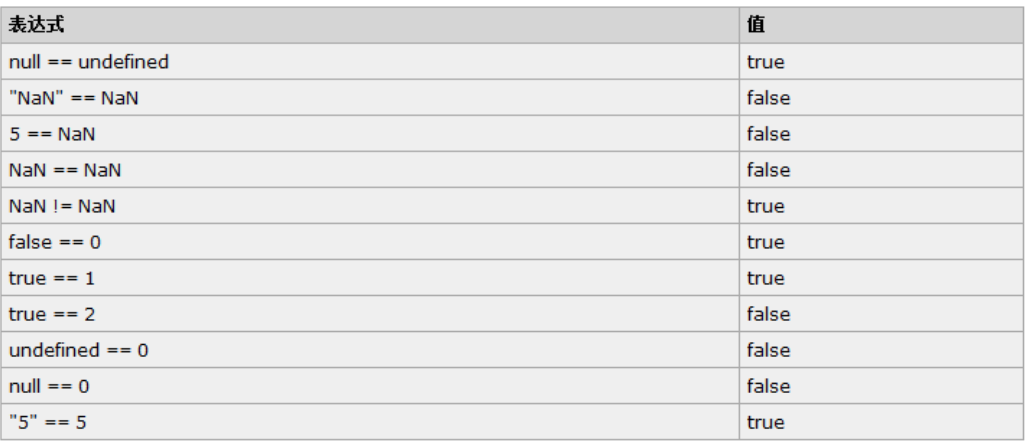The width and height of the screenshot is (1028, 444).
Task: Click the 值 column header
Action: click(755, 25)
